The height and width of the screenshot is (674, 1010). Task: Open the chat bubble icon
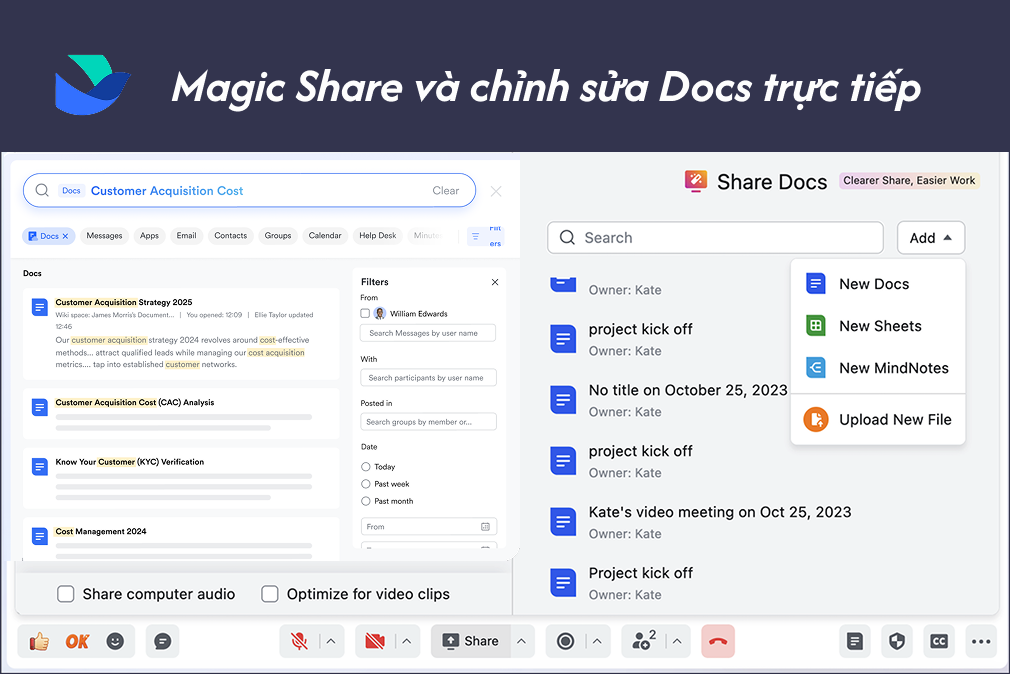pos(163,641)
